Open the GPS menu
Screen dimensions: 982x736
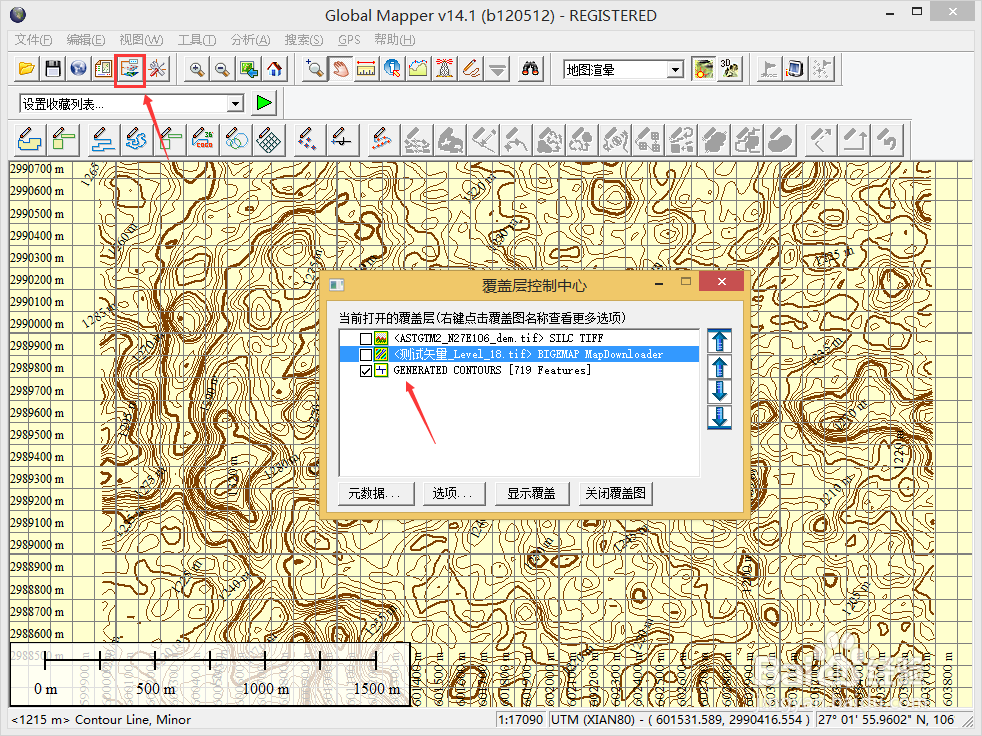click(x=349, y=39)
